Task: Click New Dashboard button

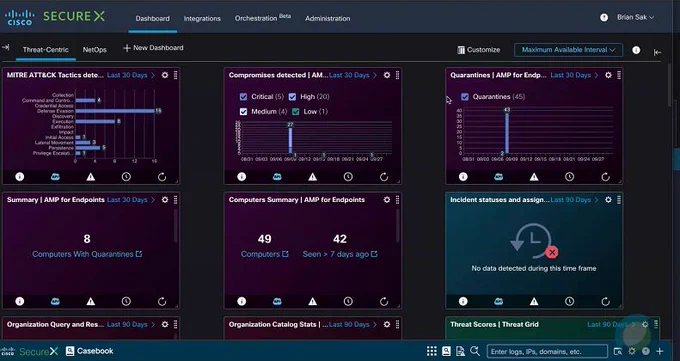Action: click(153, 48)
